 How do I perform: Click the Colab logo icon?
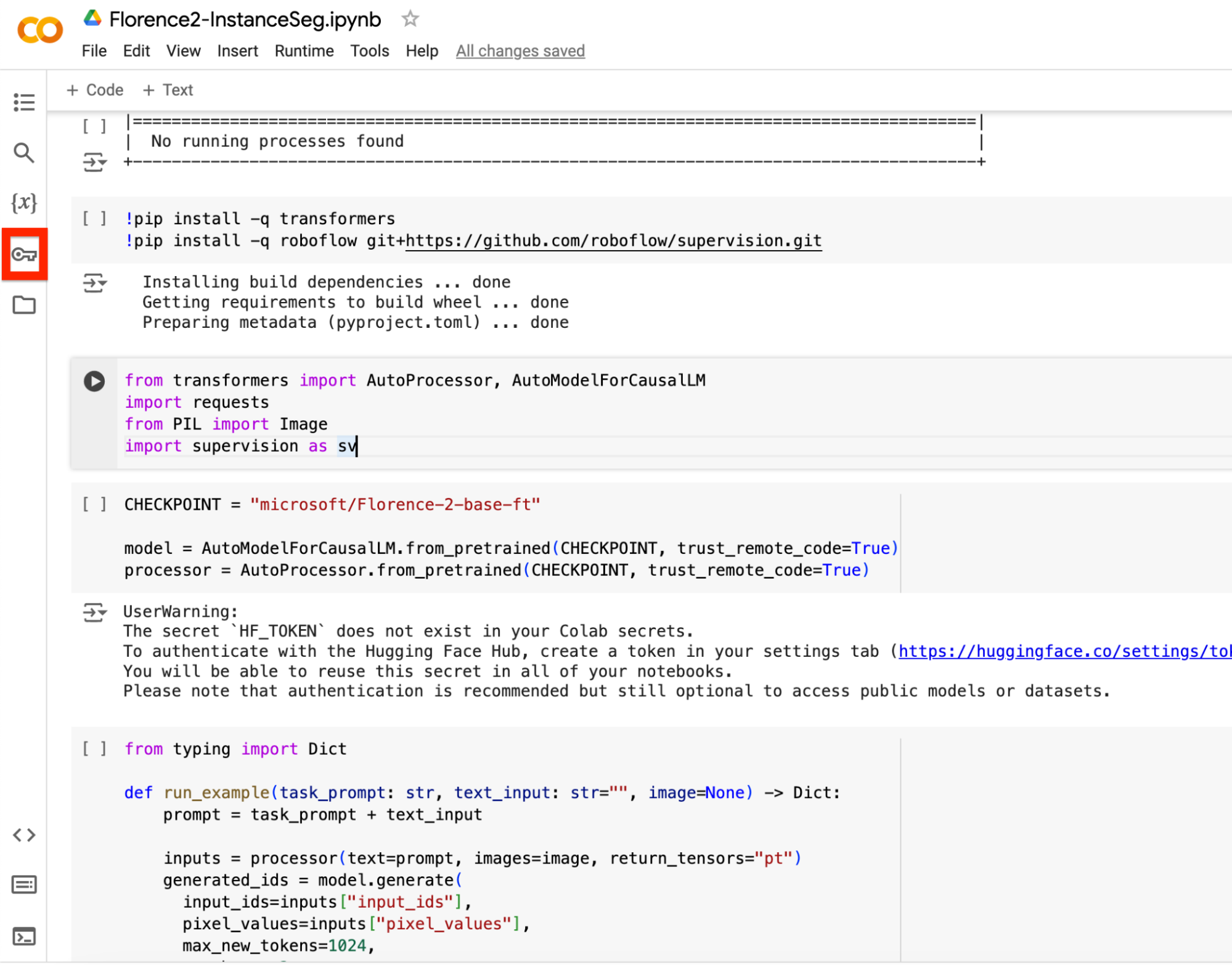40,29
